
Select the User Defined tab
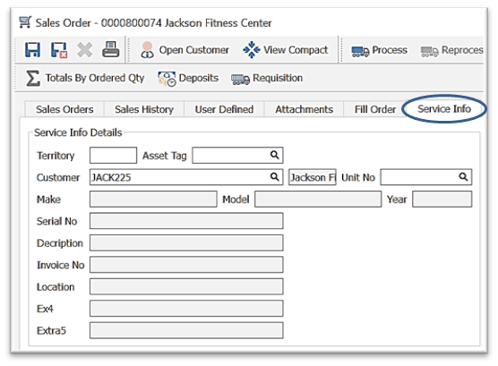click(x=224, y=109)
